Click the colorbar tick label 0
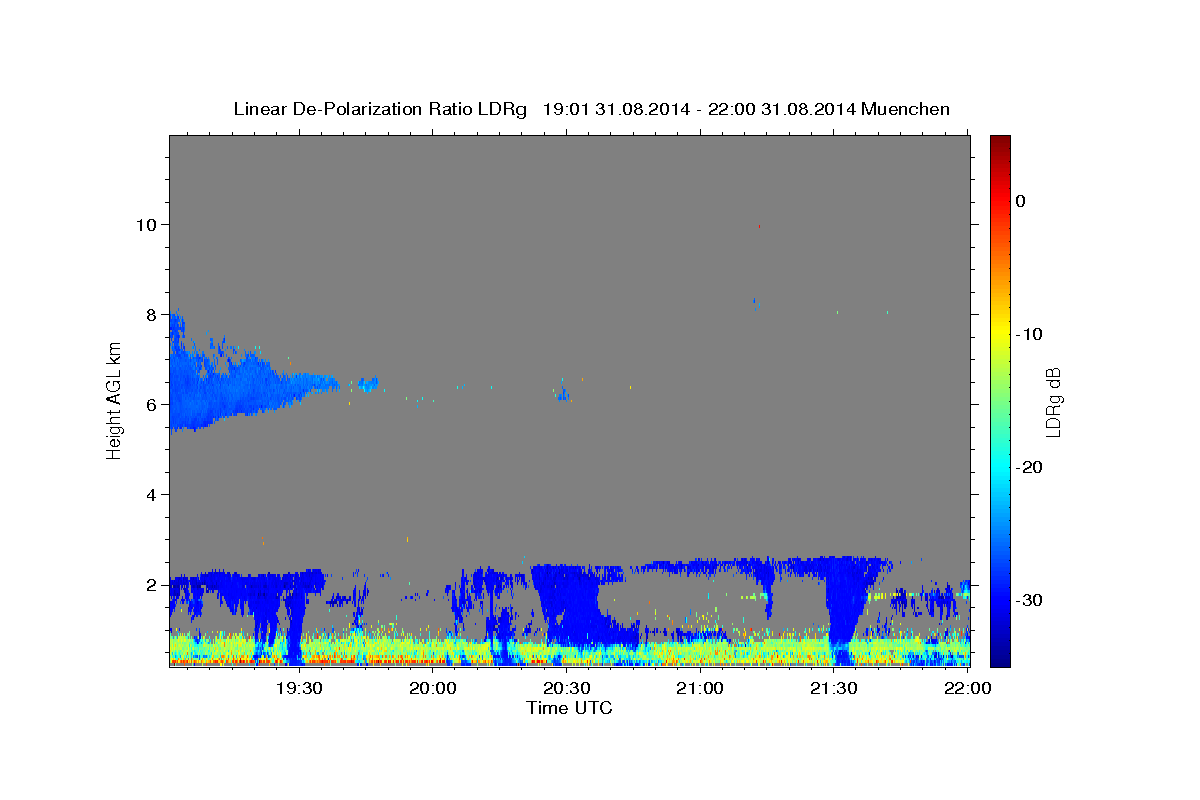 coord(1020,201)
